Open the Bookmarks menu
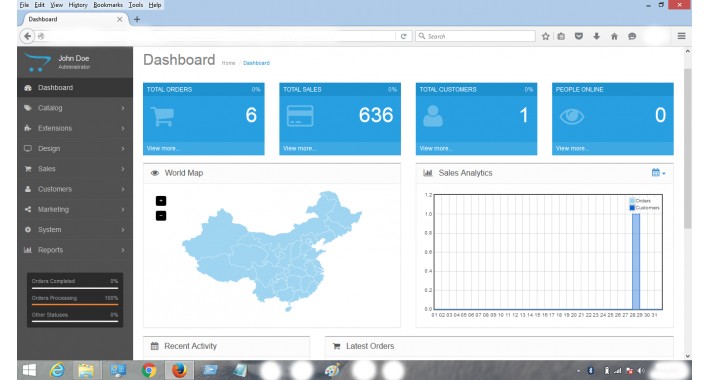This screenshot has height=380, width=710. click(108, 5)
